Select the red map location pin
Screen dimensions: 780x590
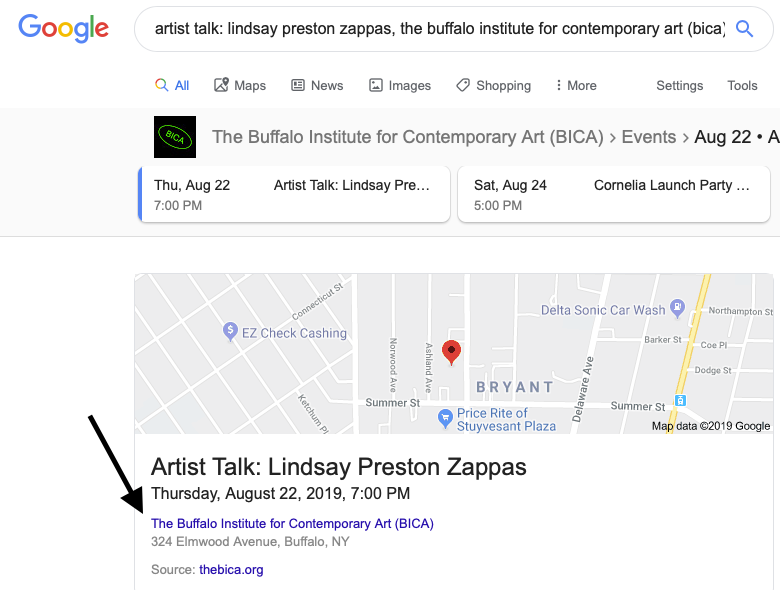pos(451,353)
